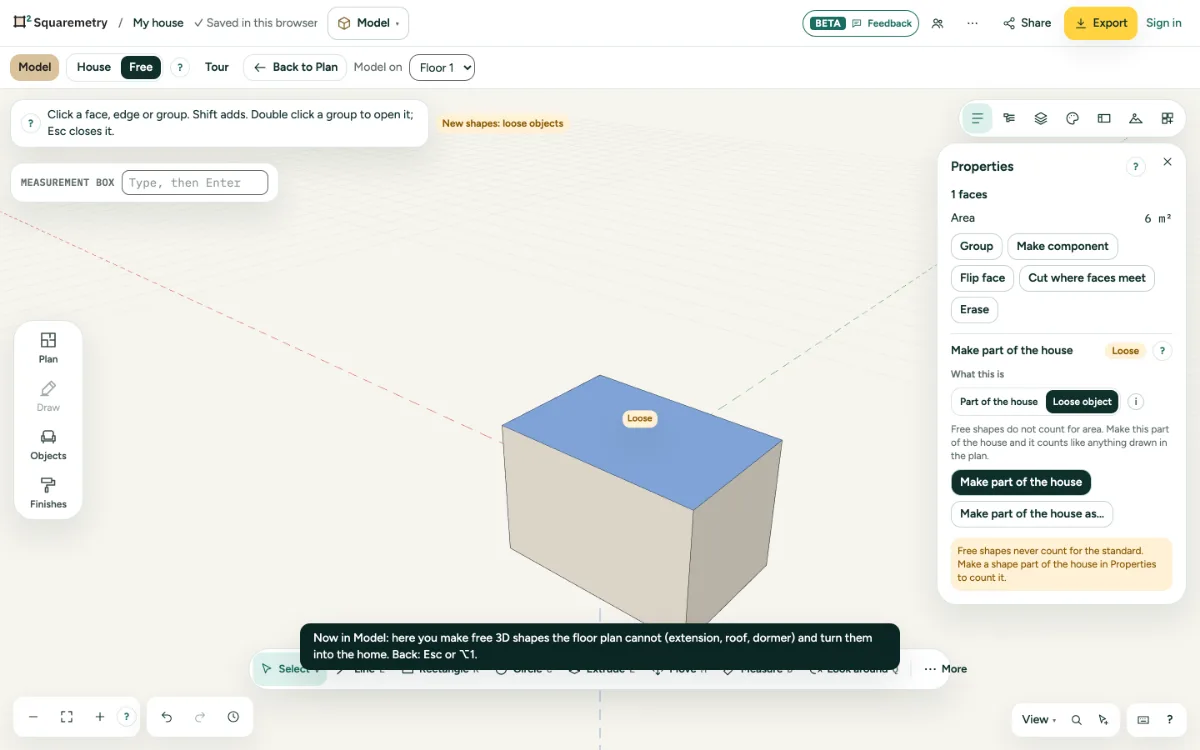1200x750 pixels.
Task: Click the sidebar layout panel icon
Action: 1104,118
